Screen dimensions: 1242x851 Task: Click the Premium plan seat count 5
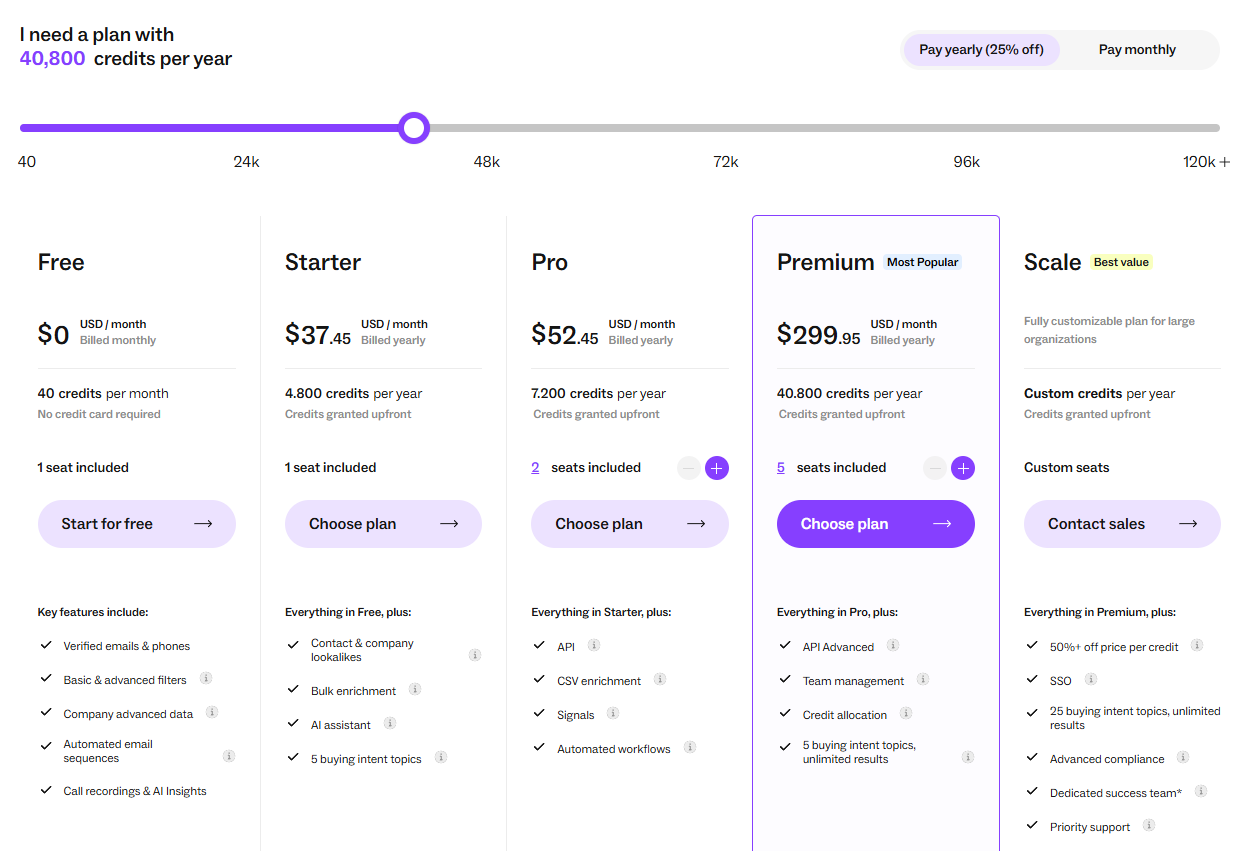point(781,467)
